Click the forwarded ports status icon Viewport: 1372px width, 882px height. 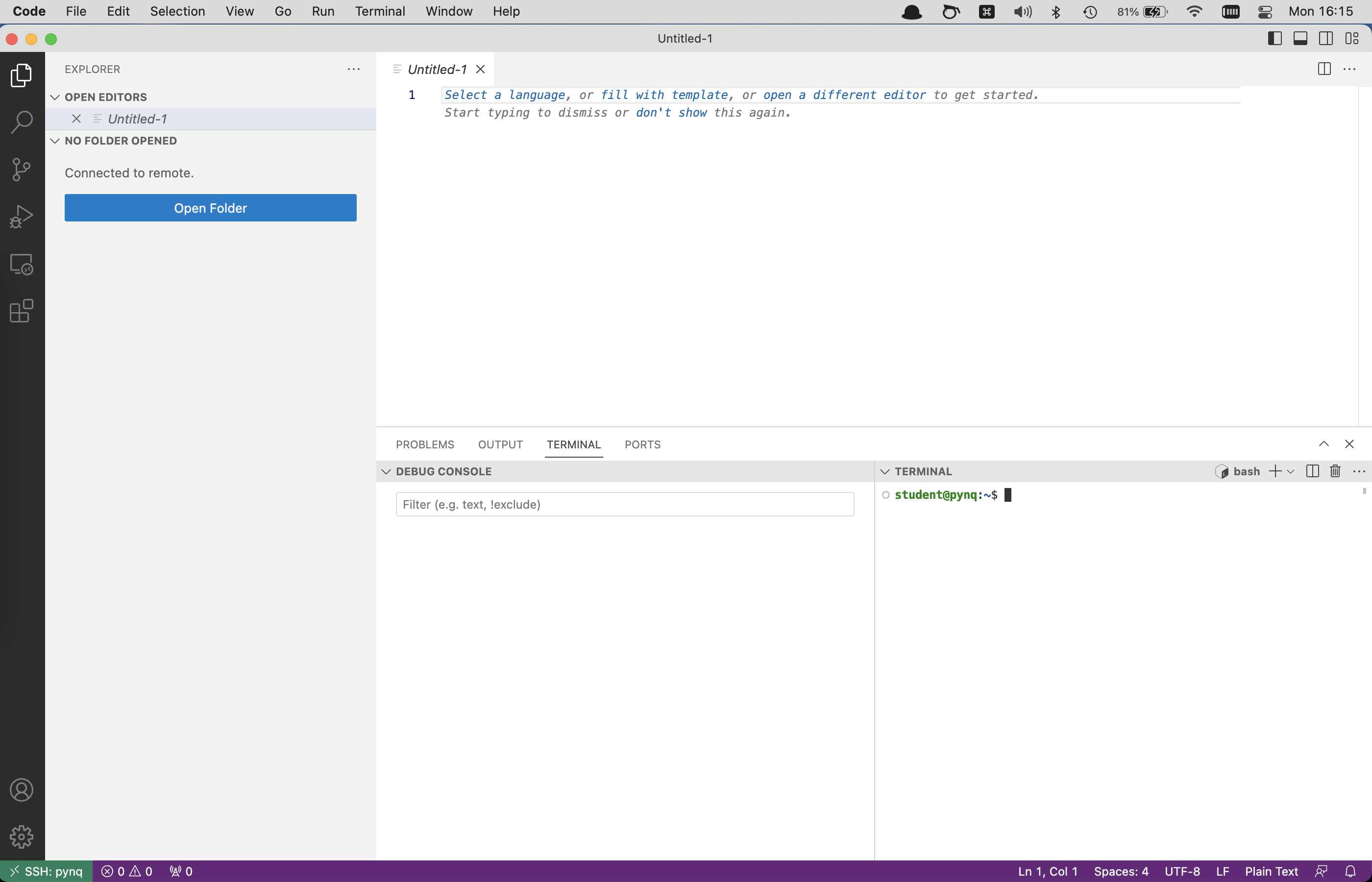(181, 871)
